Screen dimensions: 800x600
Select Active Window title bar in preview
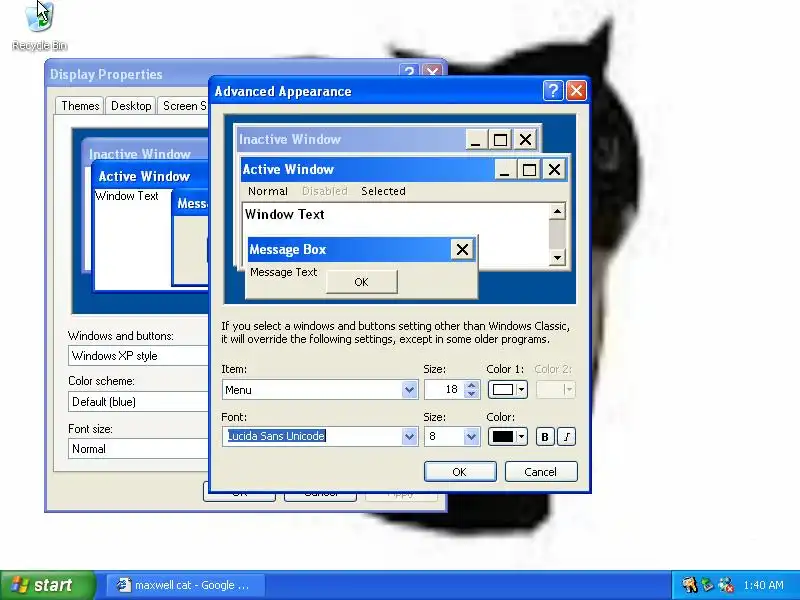point(367,169)
